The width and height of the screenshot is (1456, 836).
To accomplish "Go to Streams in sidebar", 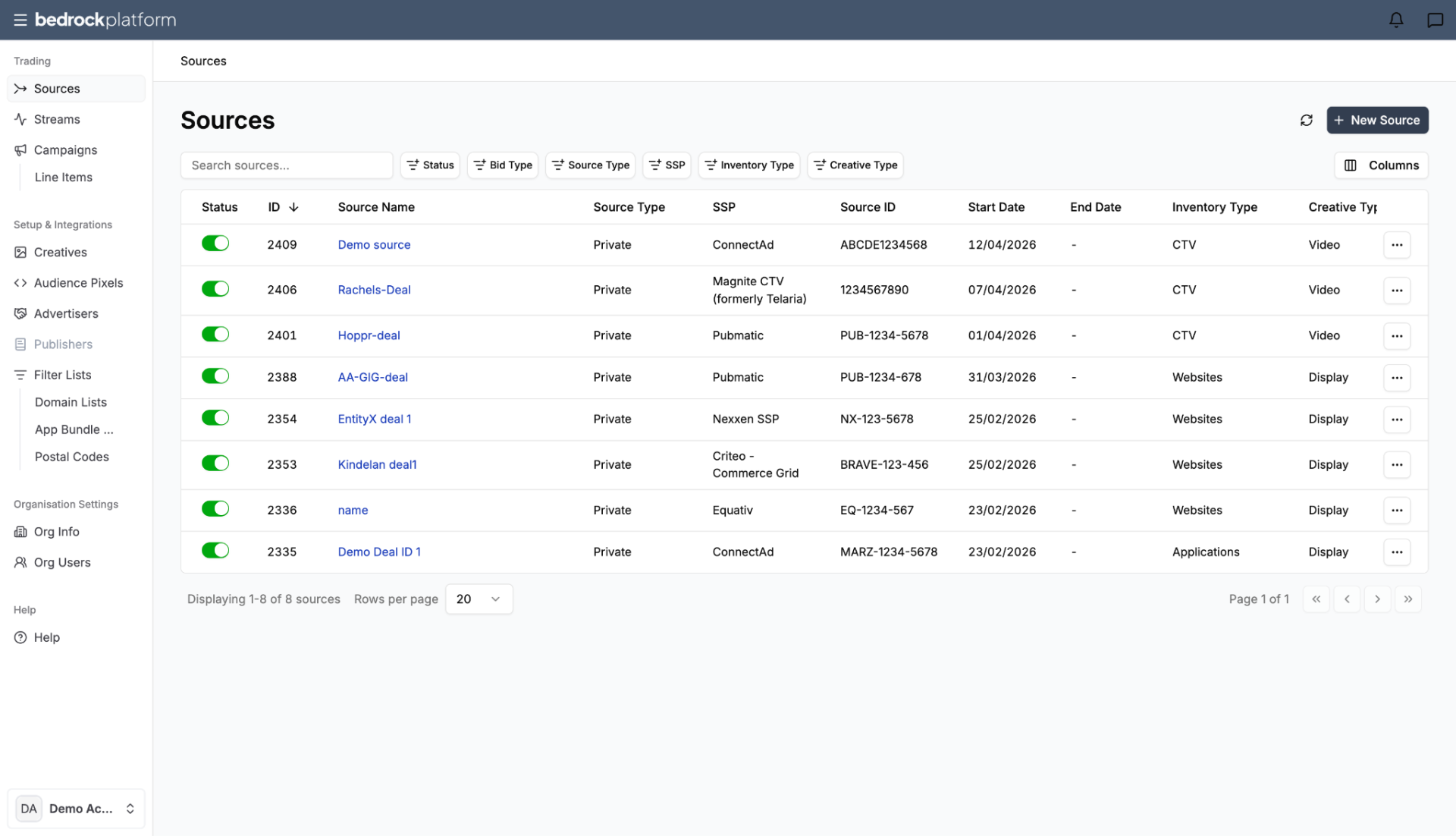I will (76, 119).
